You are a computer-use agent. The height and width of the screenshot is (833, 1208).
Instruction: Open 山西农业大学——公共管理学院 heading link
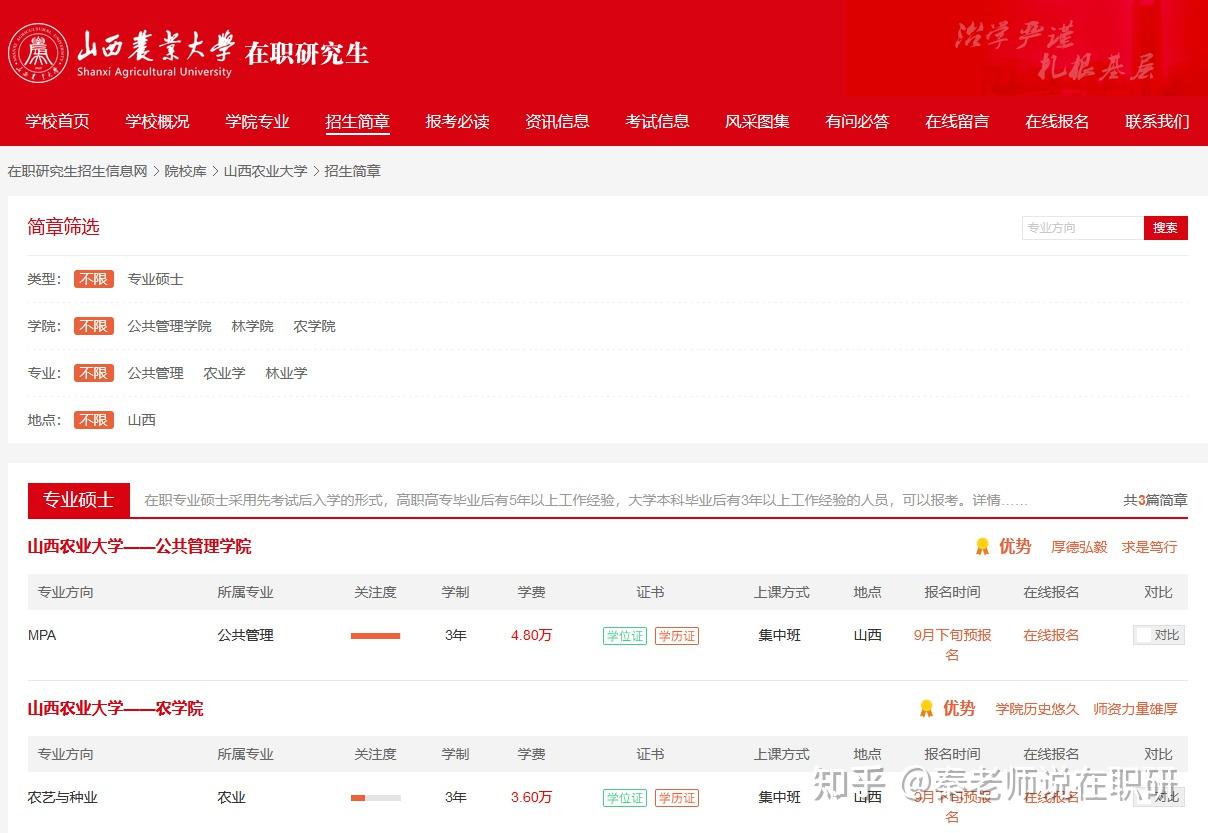point(139,546)
